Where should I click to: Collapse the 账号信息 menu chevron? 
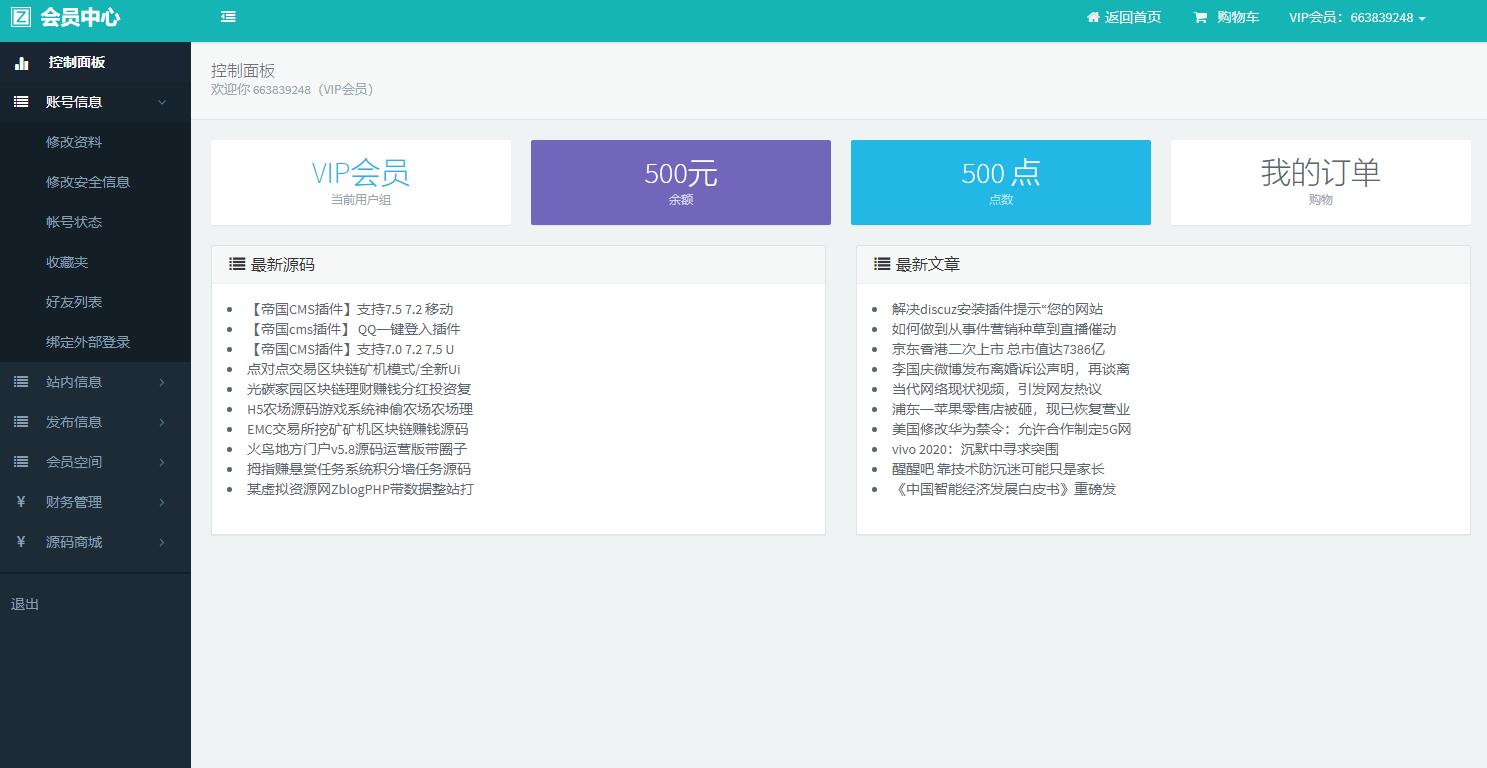(162, 102)
